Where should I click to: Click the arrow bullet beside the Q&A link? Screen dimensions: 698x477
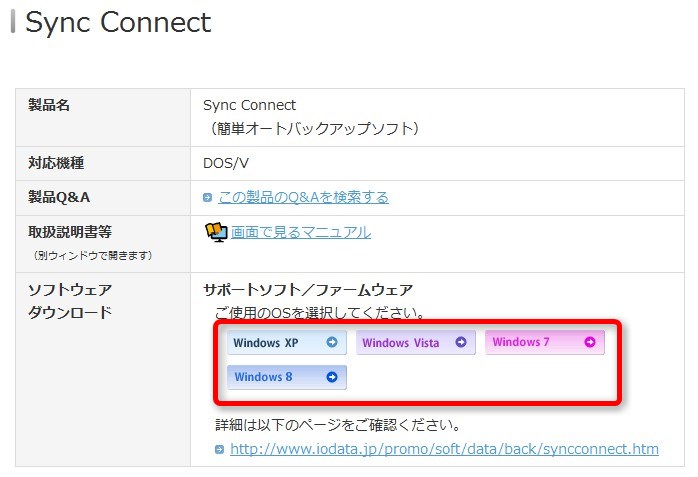point(207,197)
